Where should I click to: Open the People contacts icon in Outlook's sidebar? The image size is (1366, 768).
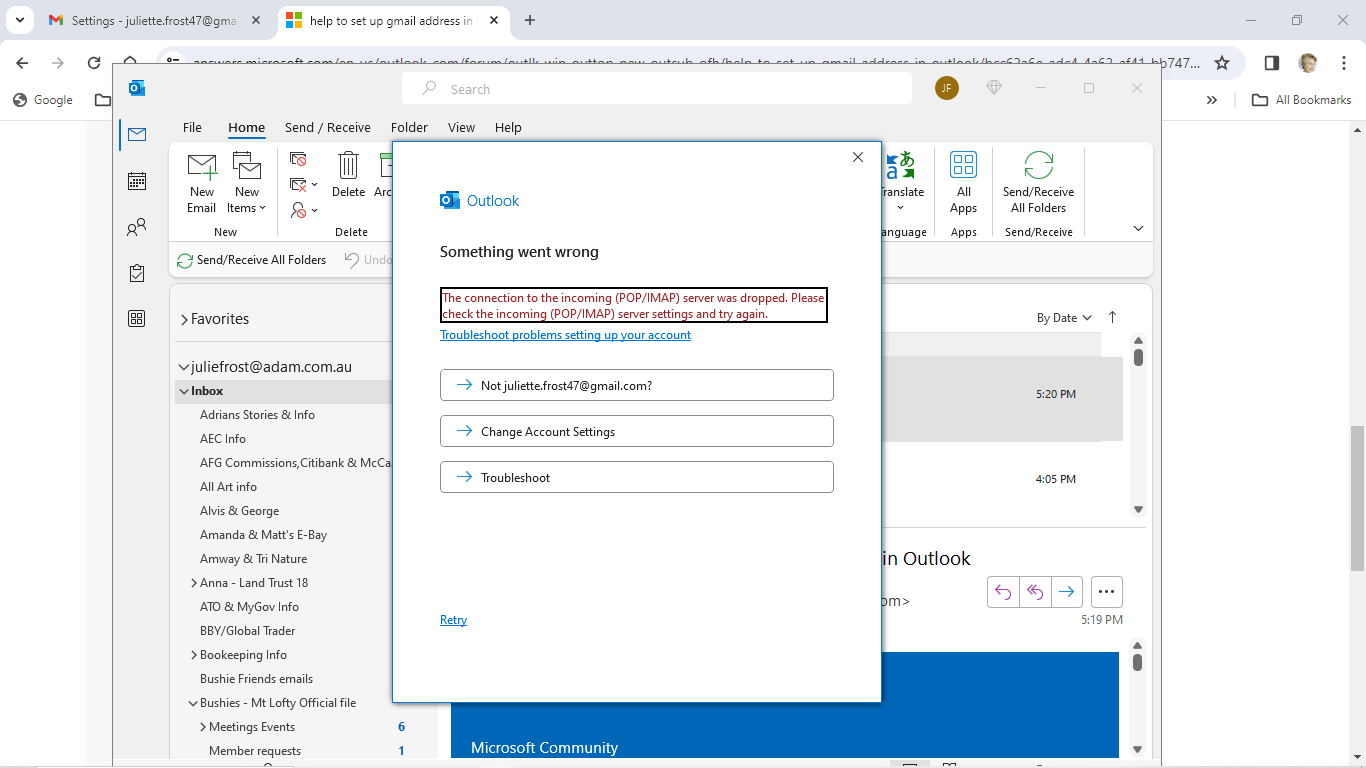tap(137, 227)
